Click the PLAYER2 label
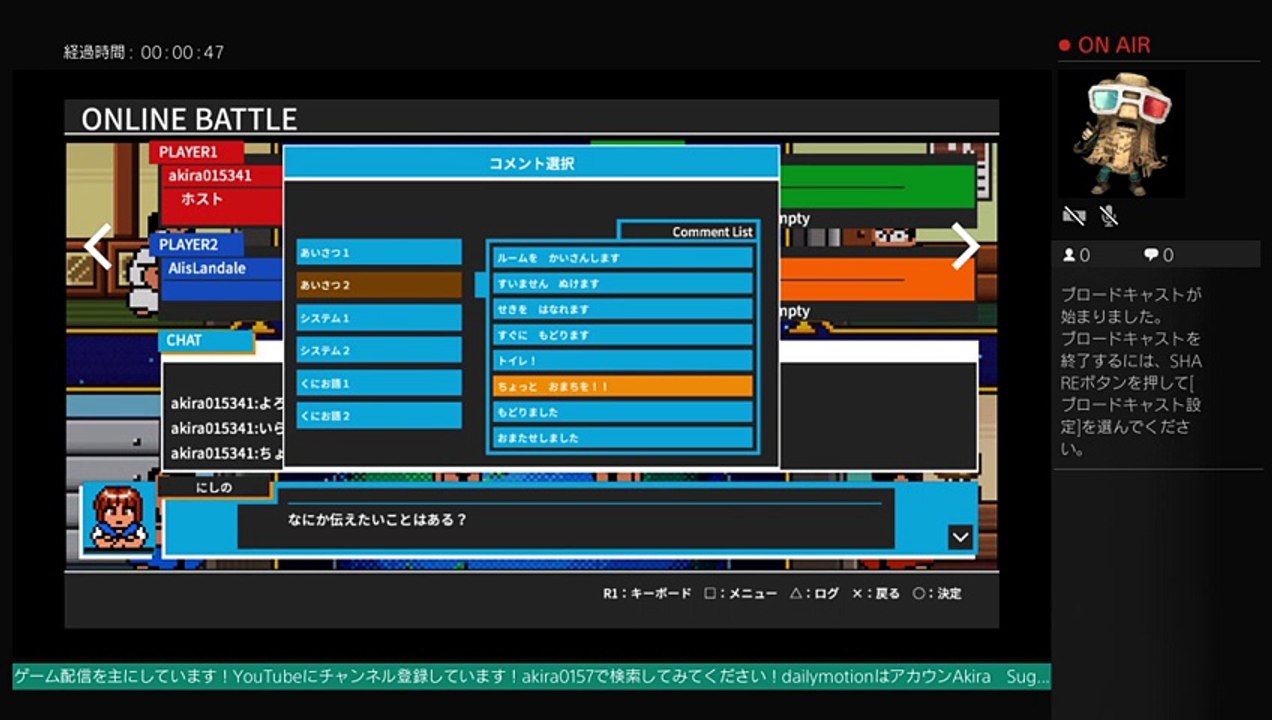1272x720 pixels. pos(197,244)
